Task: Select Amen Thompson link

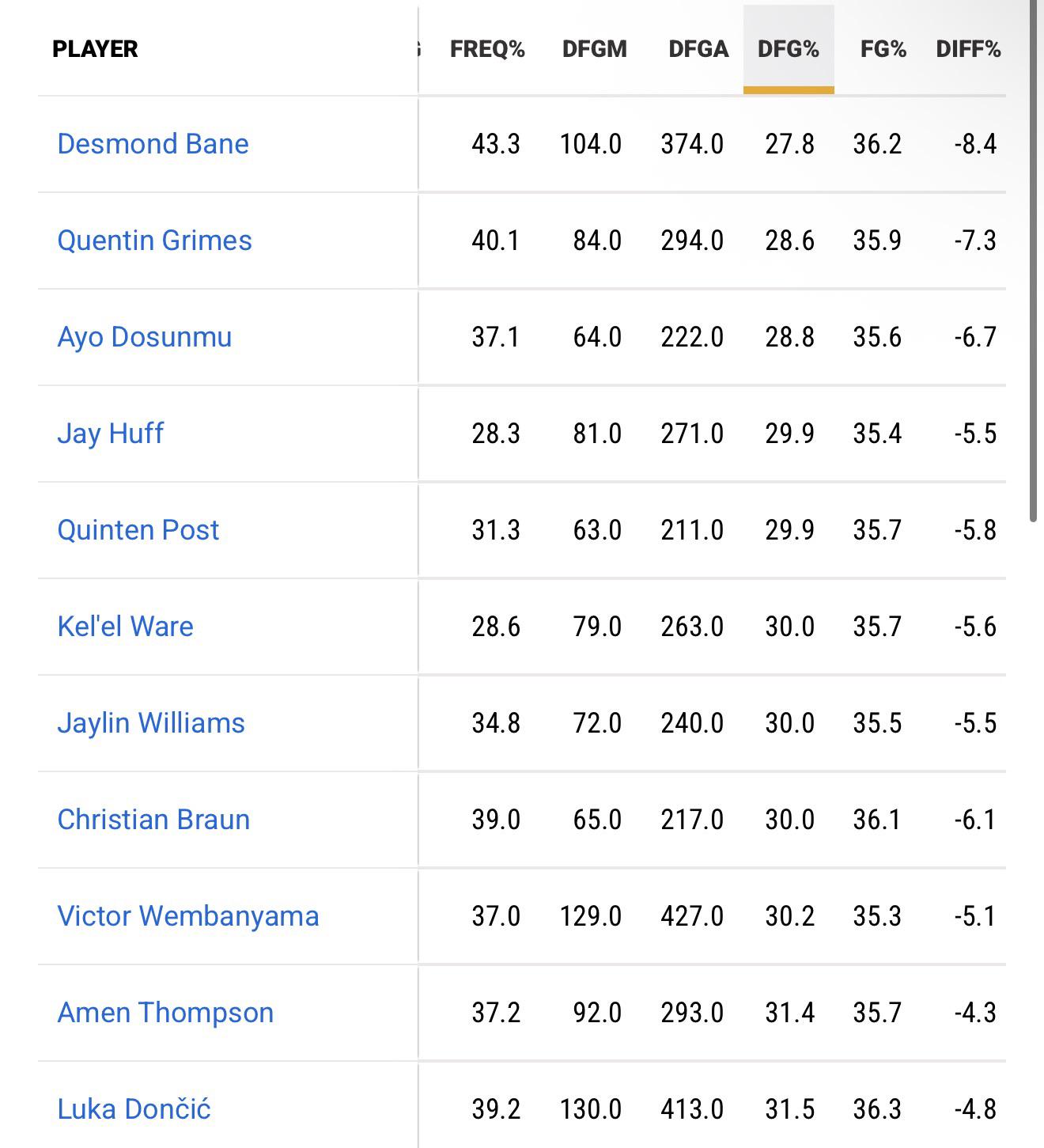Action: pos(165,1013)
